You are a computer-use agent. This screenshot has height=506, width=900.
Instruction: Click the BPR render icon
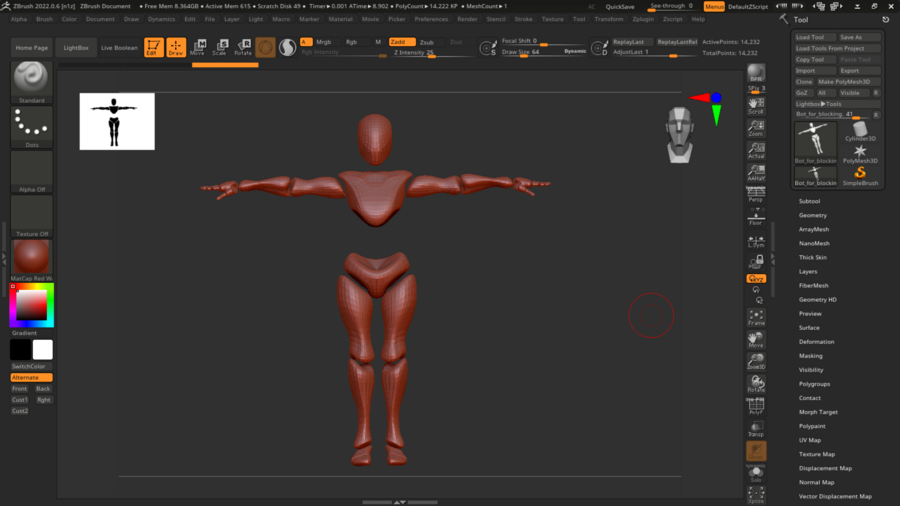click(756, 73)
